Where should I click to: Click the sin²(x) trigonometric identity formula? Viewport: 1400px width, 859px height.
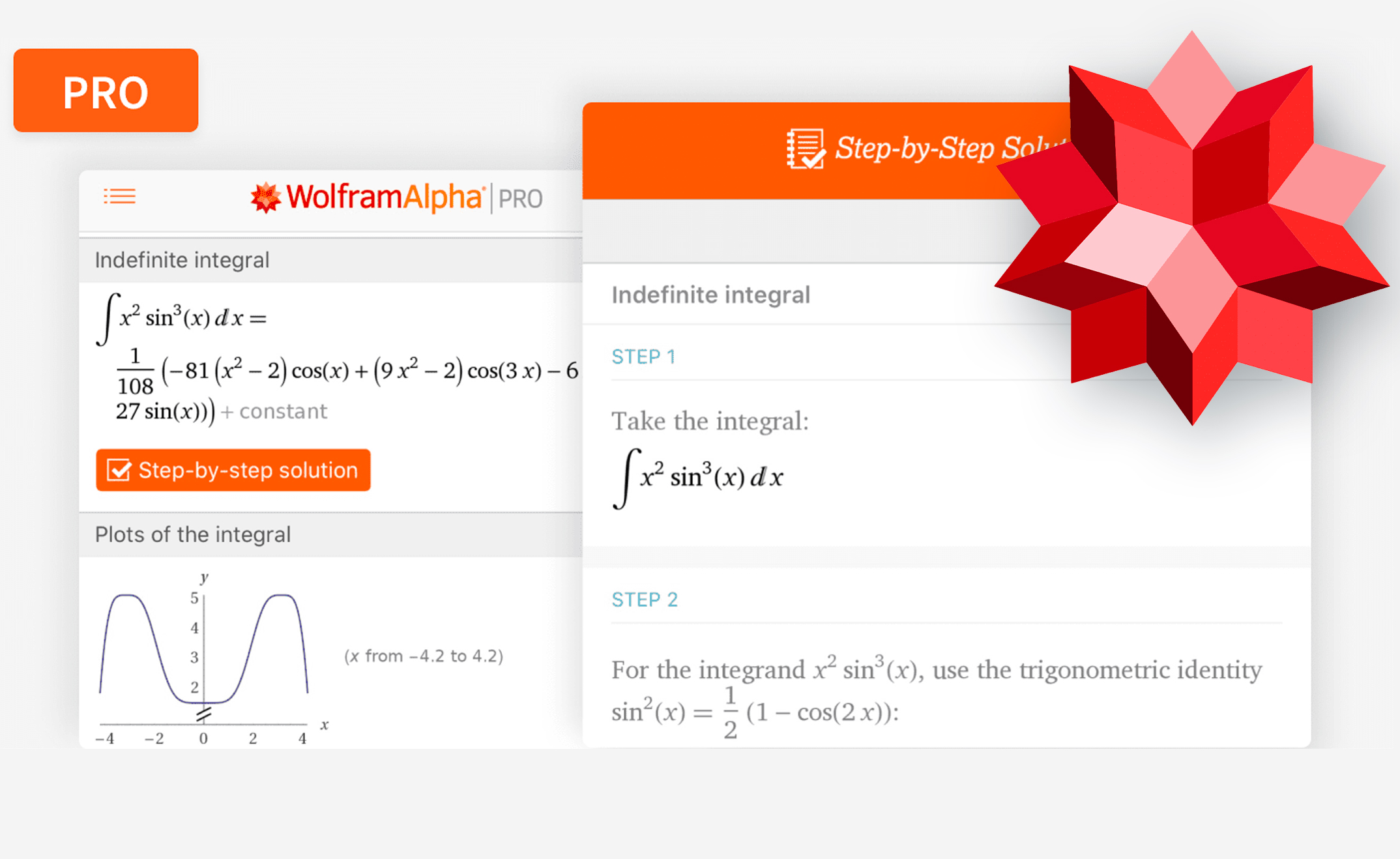tap(755, 712)
